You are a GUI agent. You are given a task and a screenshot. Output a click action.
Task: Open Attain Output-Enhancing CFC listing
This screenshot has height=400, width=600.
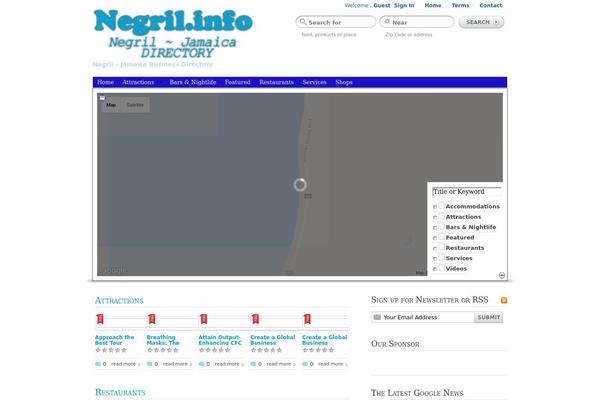[220, 340]
